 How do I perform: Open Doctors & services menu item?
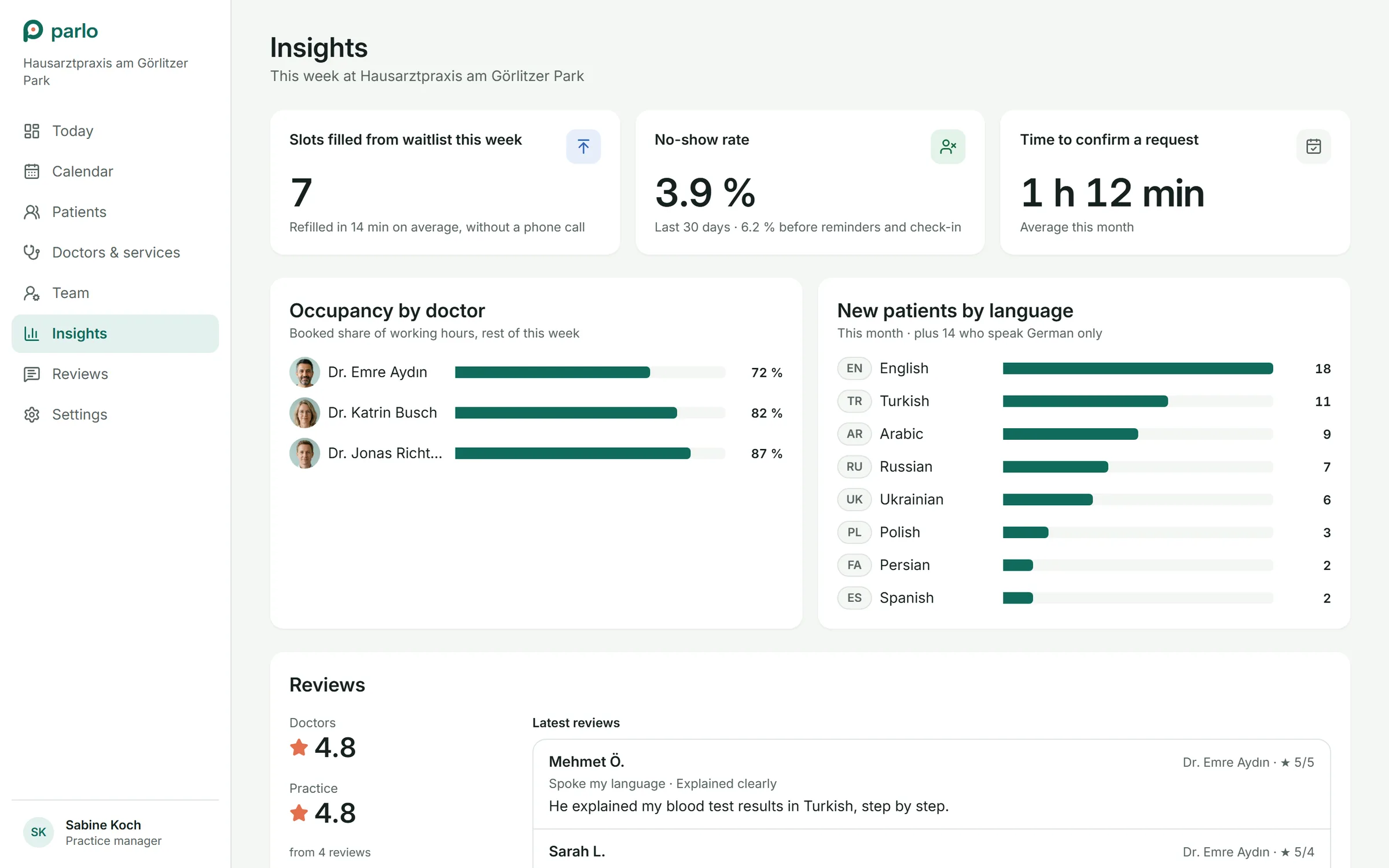coord(115,253)
